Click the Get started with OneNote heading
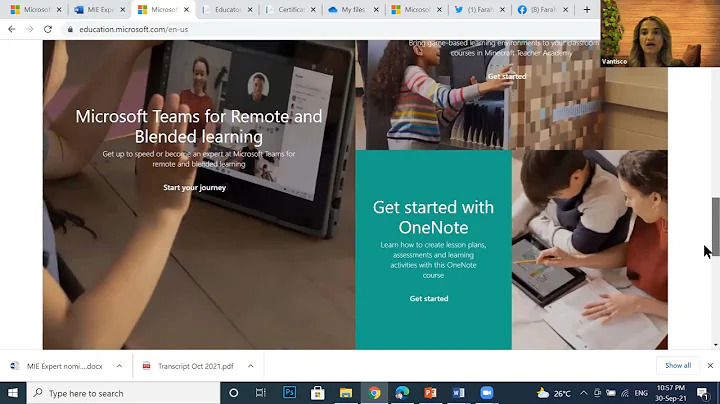Screen dimensions: 720x404 tap(433, 217)
